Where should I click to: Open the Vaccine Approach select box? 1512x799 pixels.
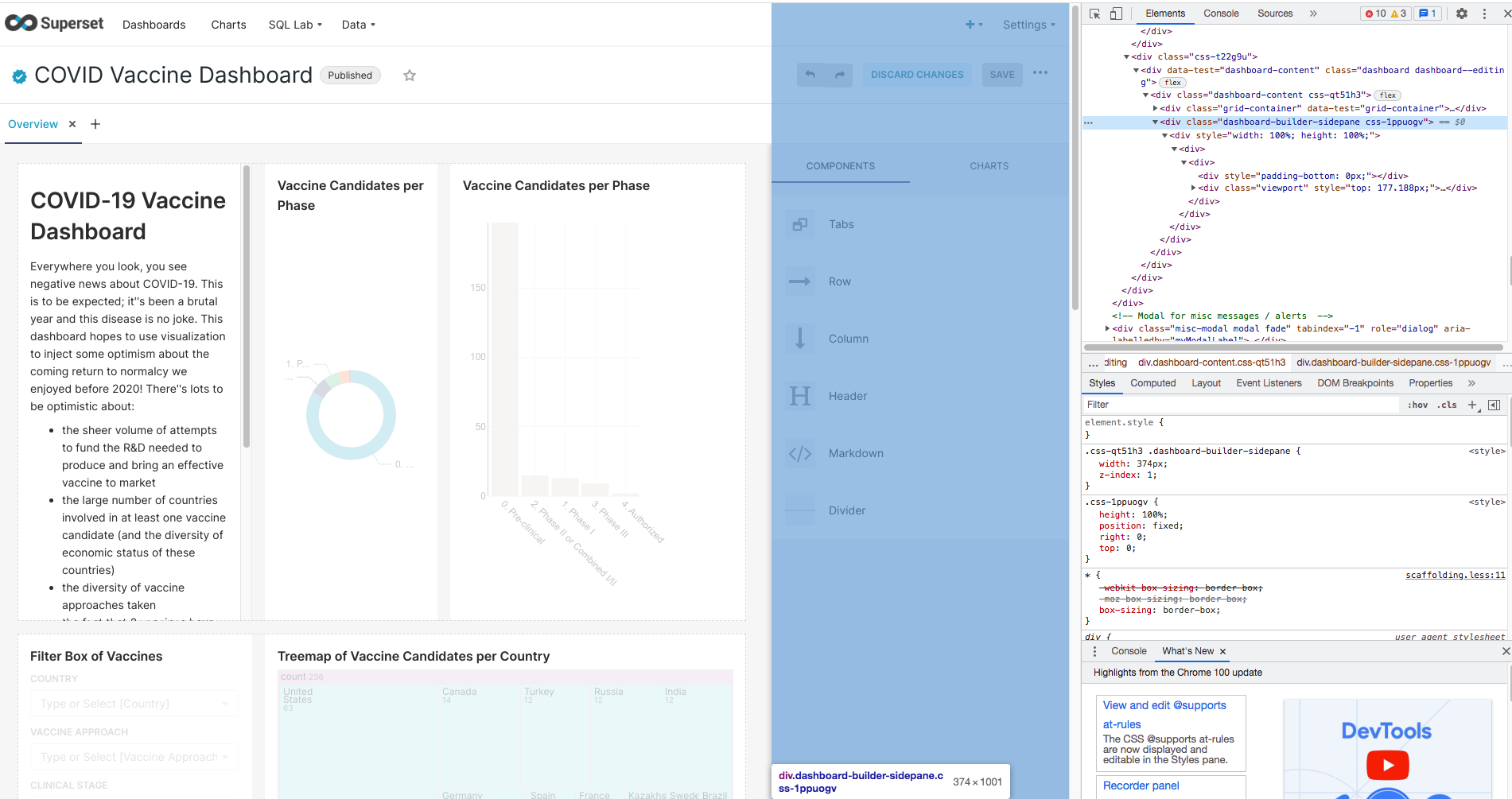click(x=134, y=757)
